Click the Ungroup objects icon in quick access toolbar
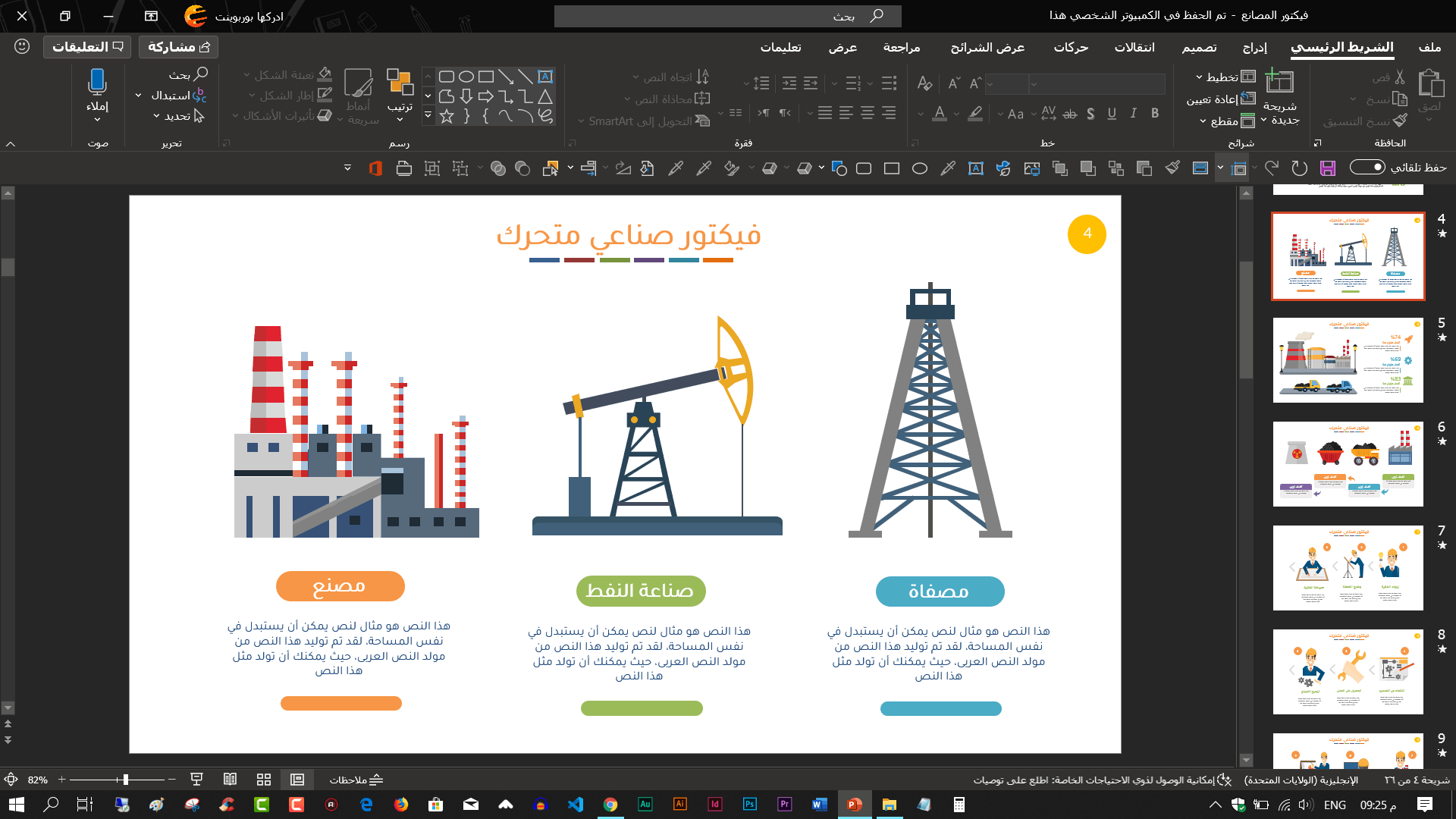 coord(460,168)
